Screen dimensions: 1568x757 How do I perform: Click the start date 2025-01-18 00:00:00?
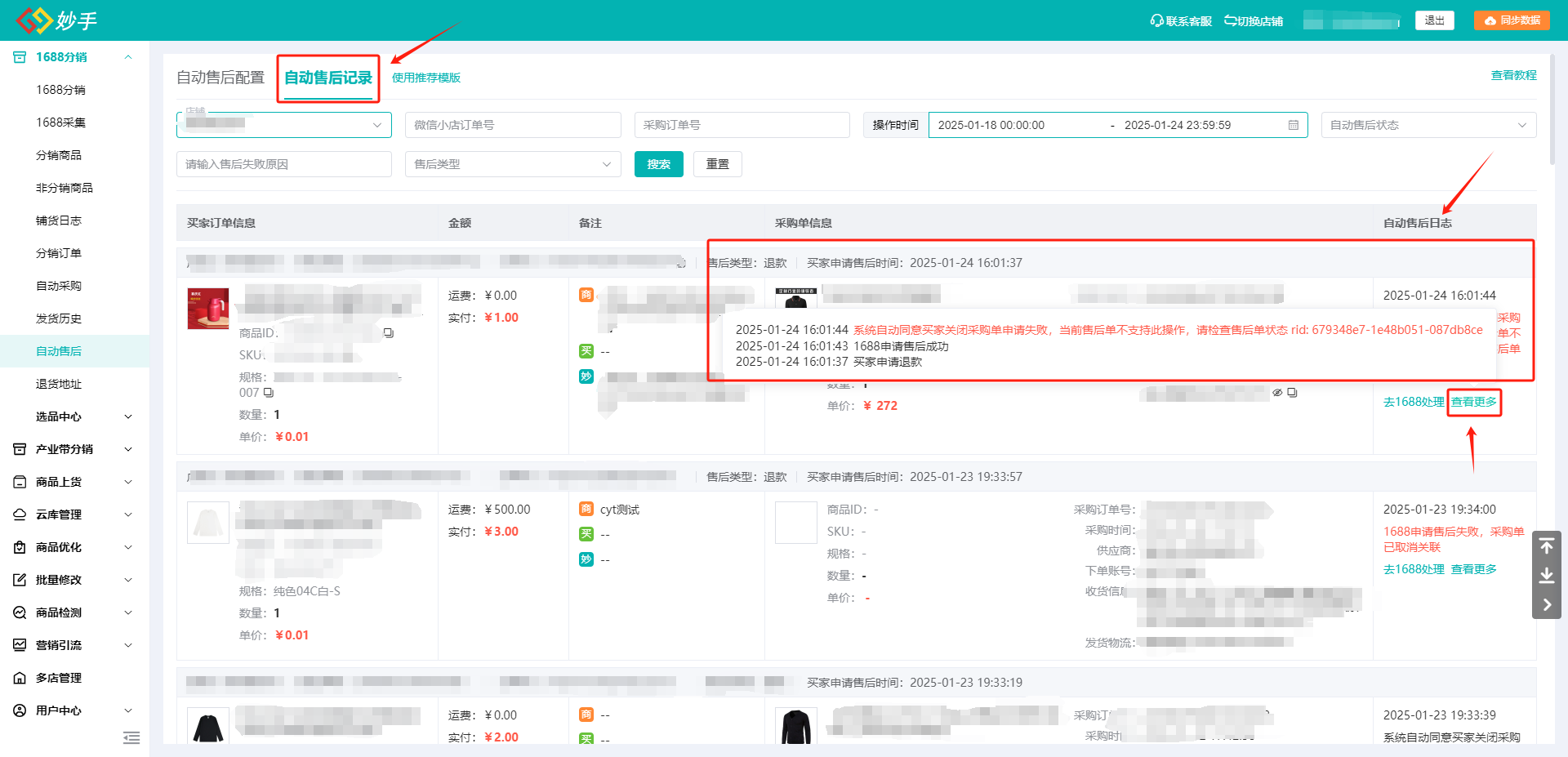tap(991, 125)
